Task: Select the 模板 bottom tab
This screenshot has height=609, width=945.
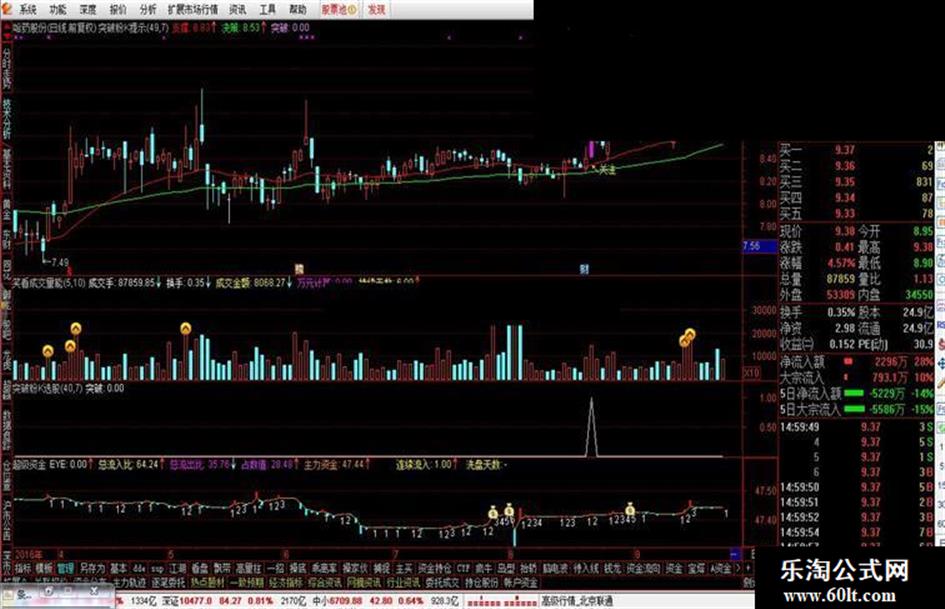Action: point(44,569)
